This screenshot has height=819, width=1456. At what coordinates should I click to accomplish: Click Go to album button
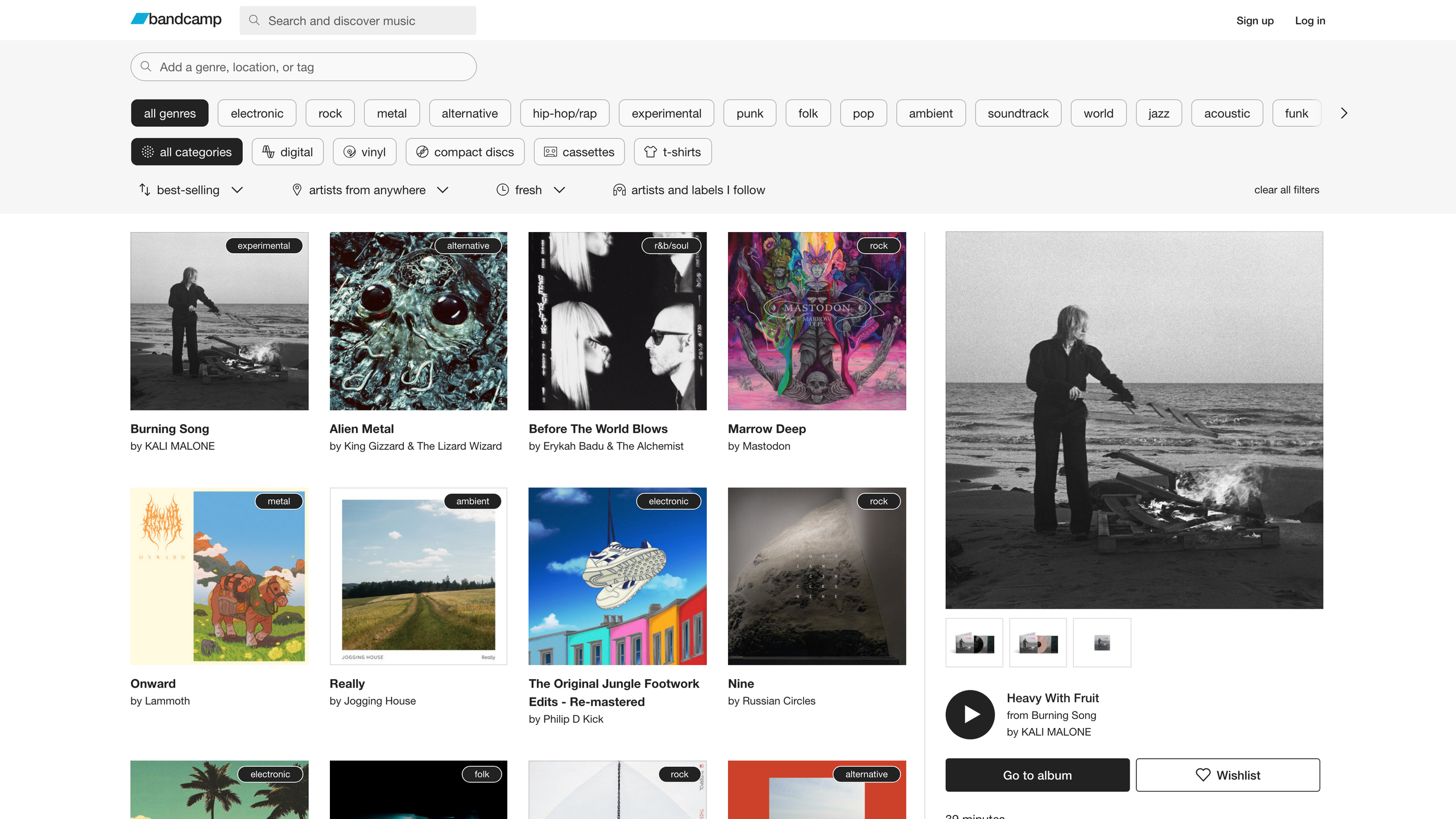1037,775
